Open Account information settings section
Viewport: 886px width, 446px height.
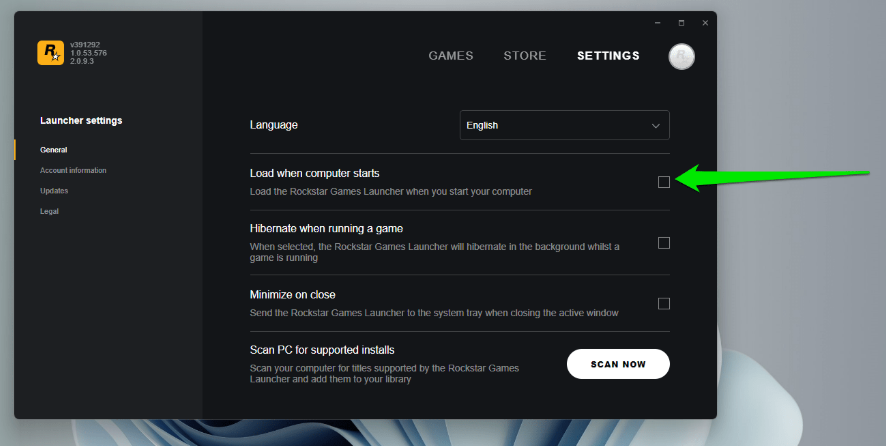pyautogui.click(x=73, y=170)
